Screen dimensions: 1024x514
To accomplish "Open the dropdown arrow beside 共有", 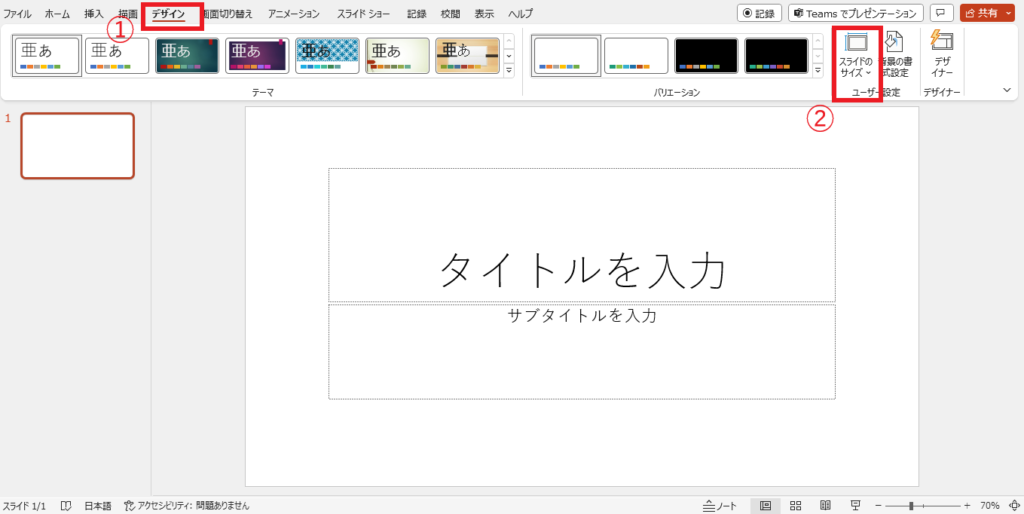I will (x=1009, y=13).
